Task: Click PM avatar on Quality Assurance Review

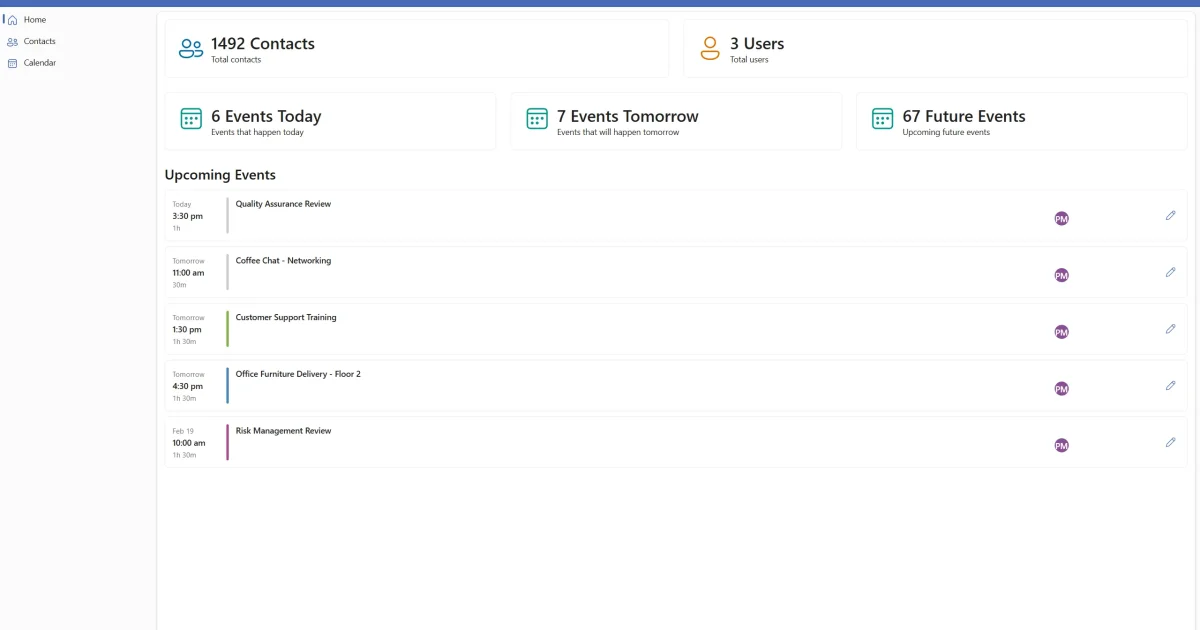Action: pyautogui.click(x=1062, y=218)
